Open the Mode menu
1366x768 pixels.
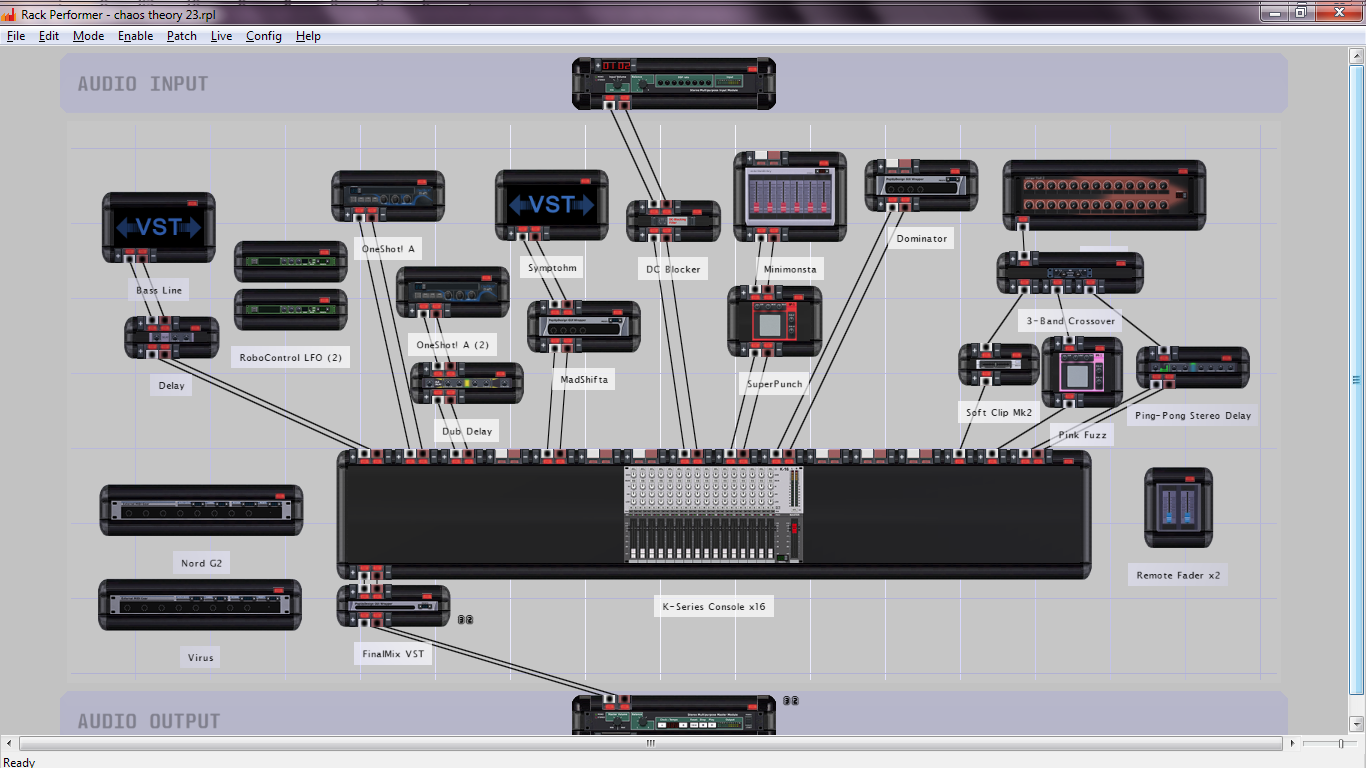coord(88,36)
